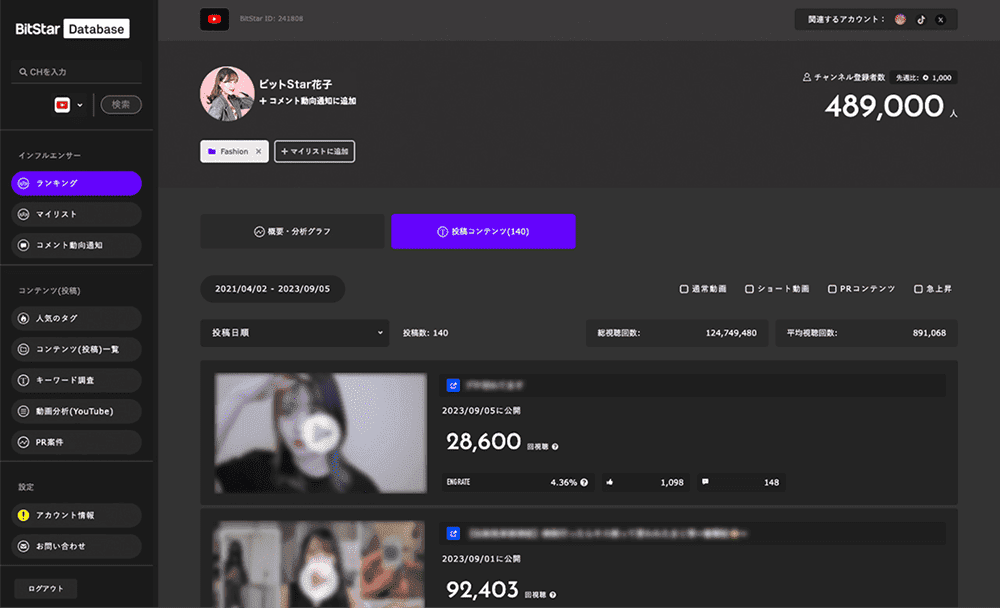Viewport: 1000px width, 608px height.
Task: Toggle the ショート動画 checkbox
Action: (x=749, y=289)
